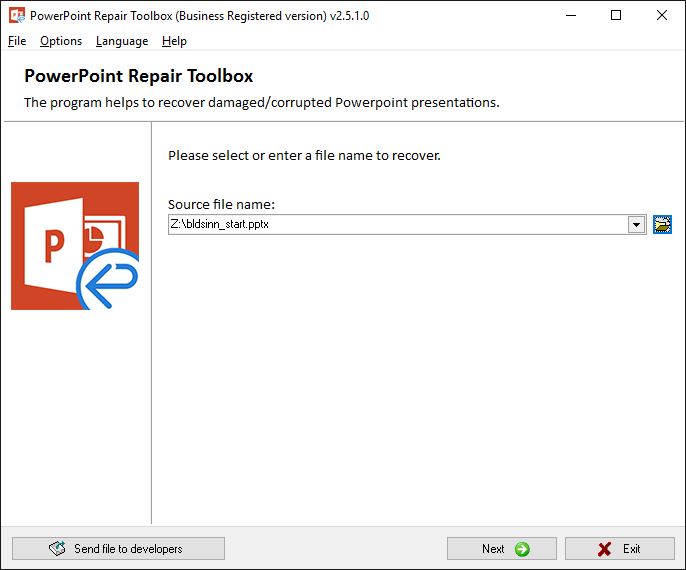686x570 pixels.
Task: Close the PowerPoint Repair Toolbox window
Action: point(662,16)
